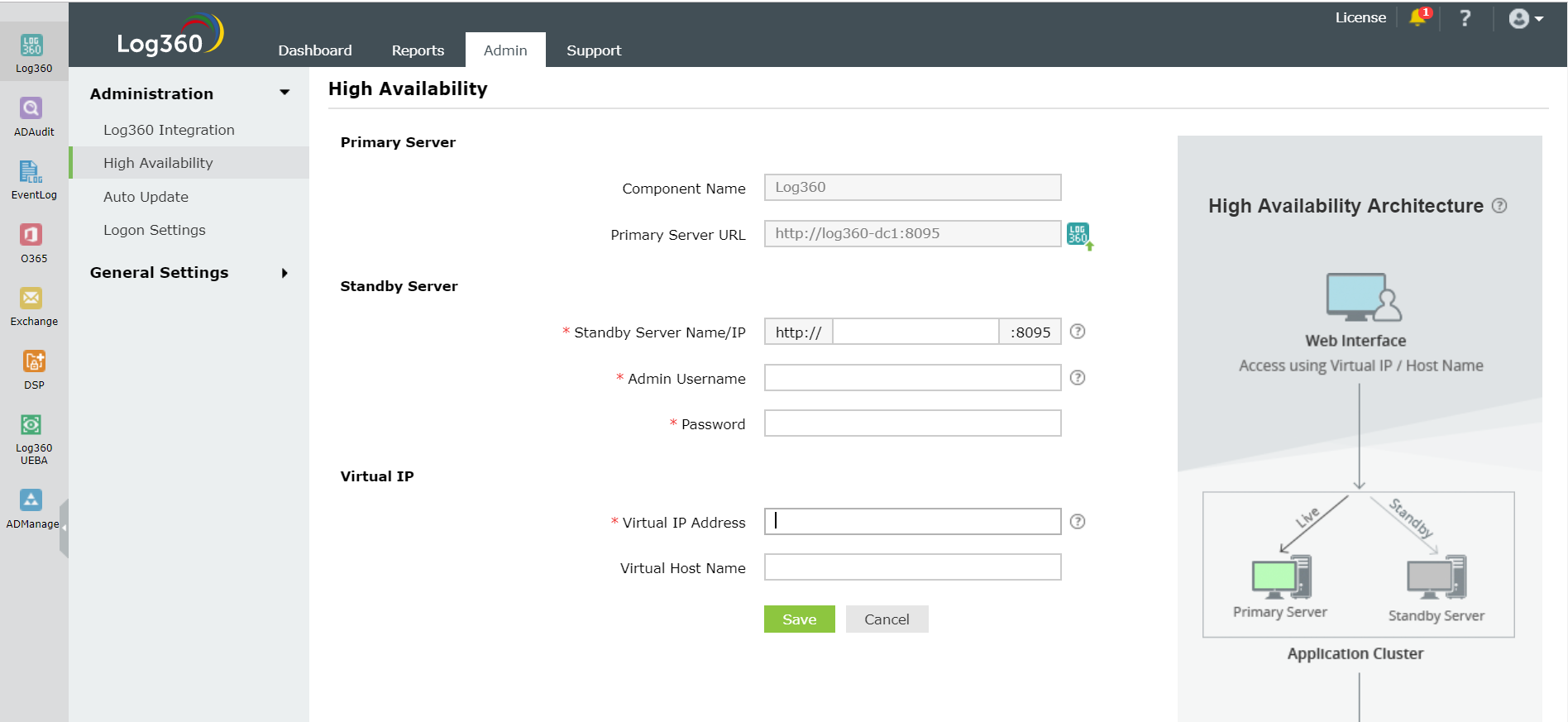Click the Cancel button
Viewport: 1568px width, 722px height.
tap(887, 619)
